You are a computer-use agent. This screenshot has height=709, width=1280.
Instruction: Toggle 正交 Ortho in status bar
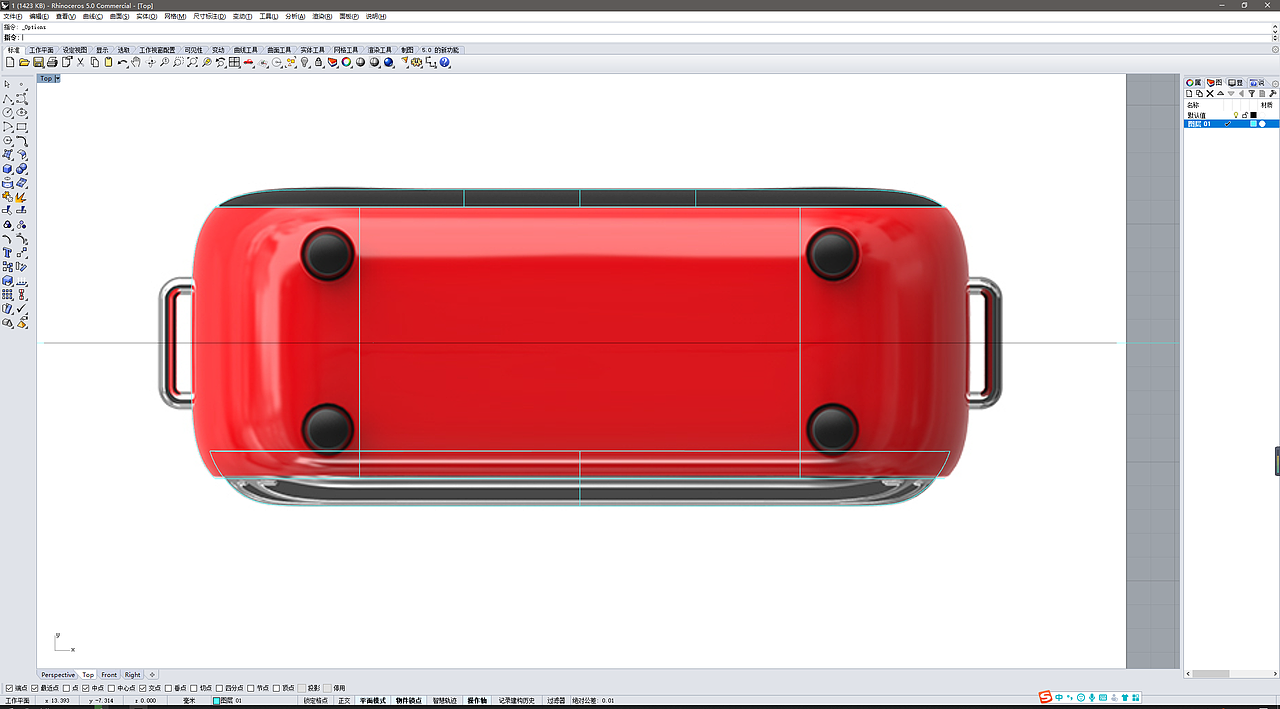(344, 701)
